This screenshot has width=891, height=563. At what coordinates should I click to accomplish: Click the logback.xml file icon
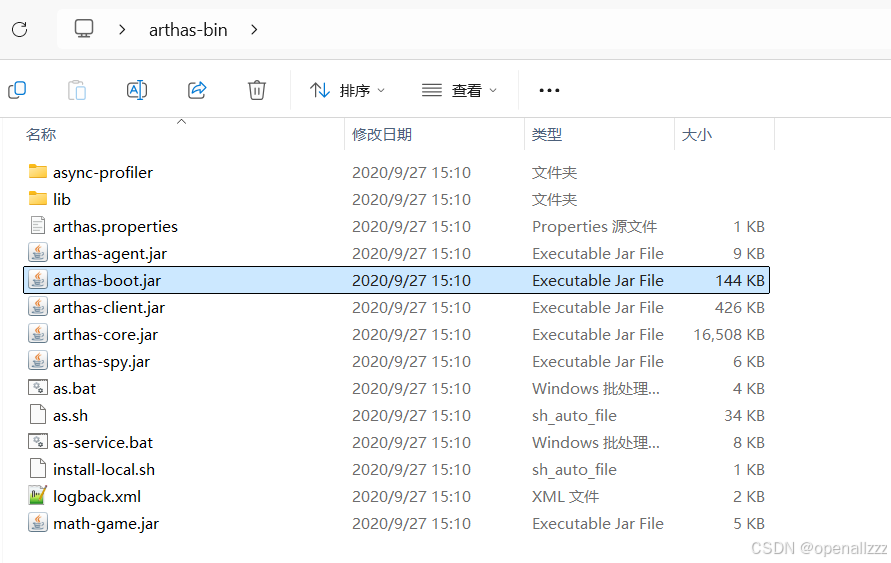(38, 495)
